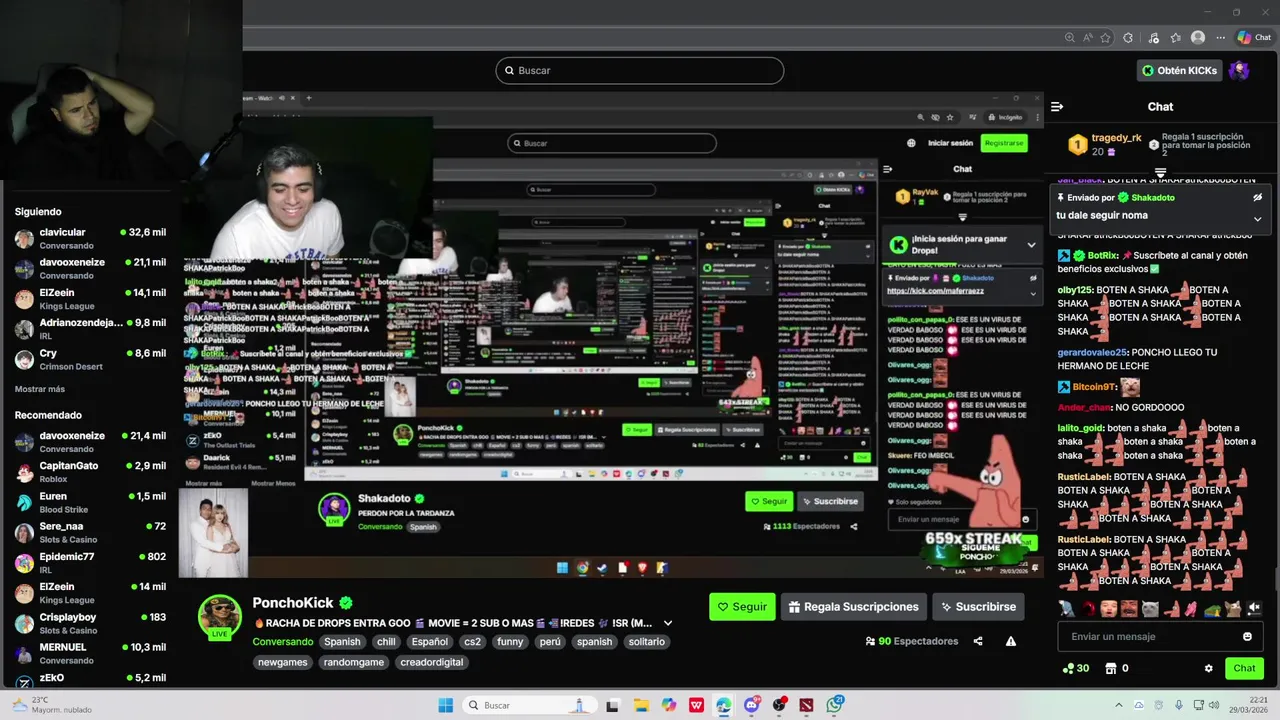This screenshot has height=720, width=1280.
Task: View channel points balance 30
Action: tap(1076, 668)
